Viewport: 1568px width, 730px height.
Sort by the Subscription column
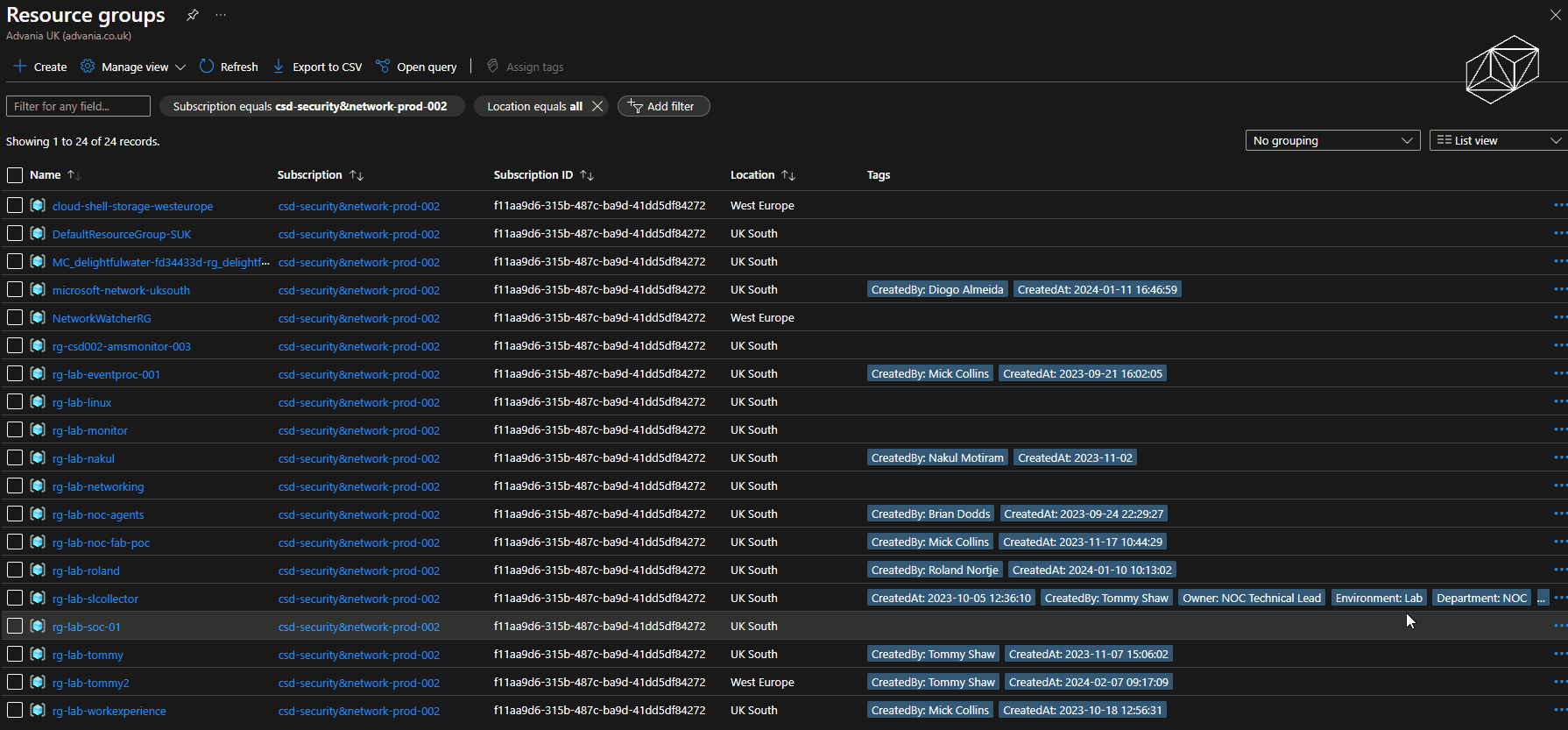[320, 175]
